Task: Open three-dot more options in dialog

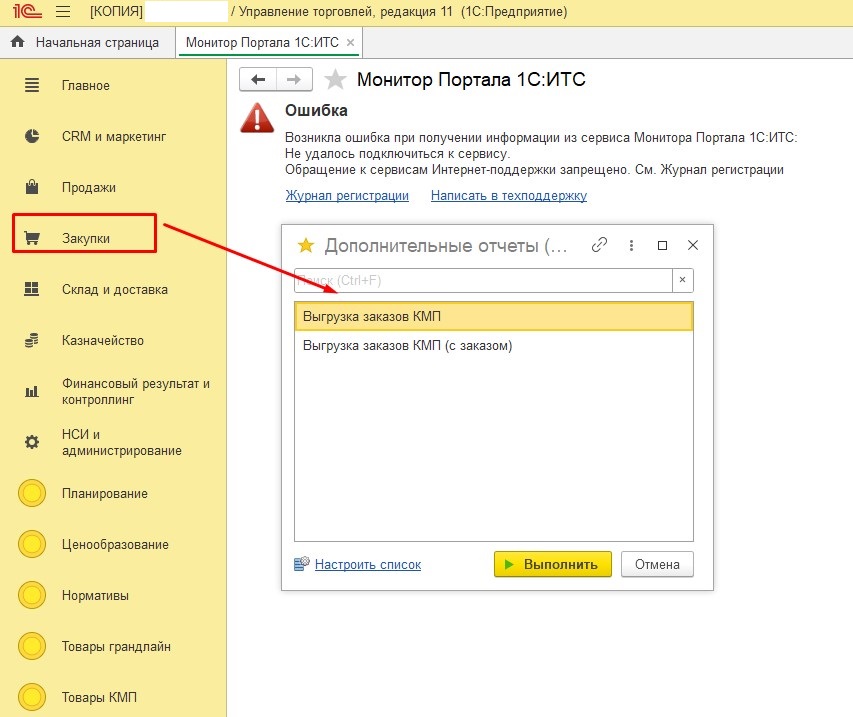Action: (631, 245)
